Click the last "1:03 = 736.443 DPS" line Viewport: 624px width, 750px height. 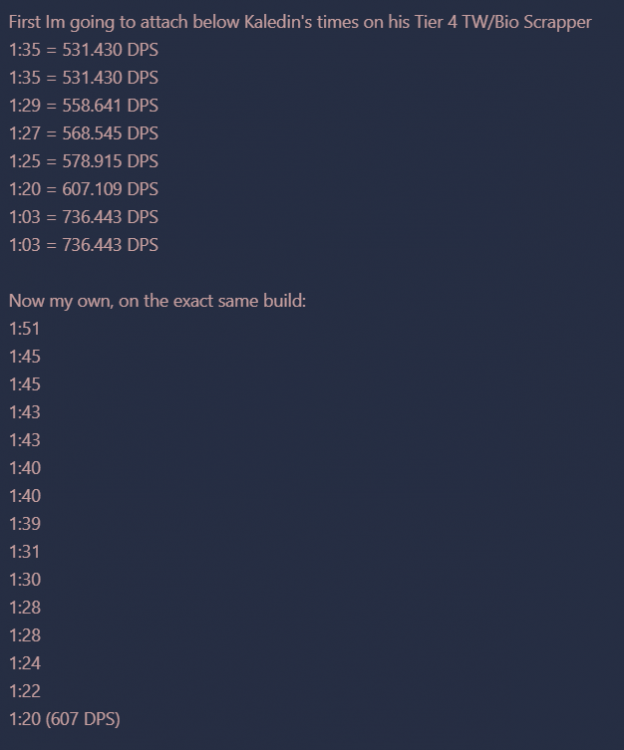coord(83,245)
